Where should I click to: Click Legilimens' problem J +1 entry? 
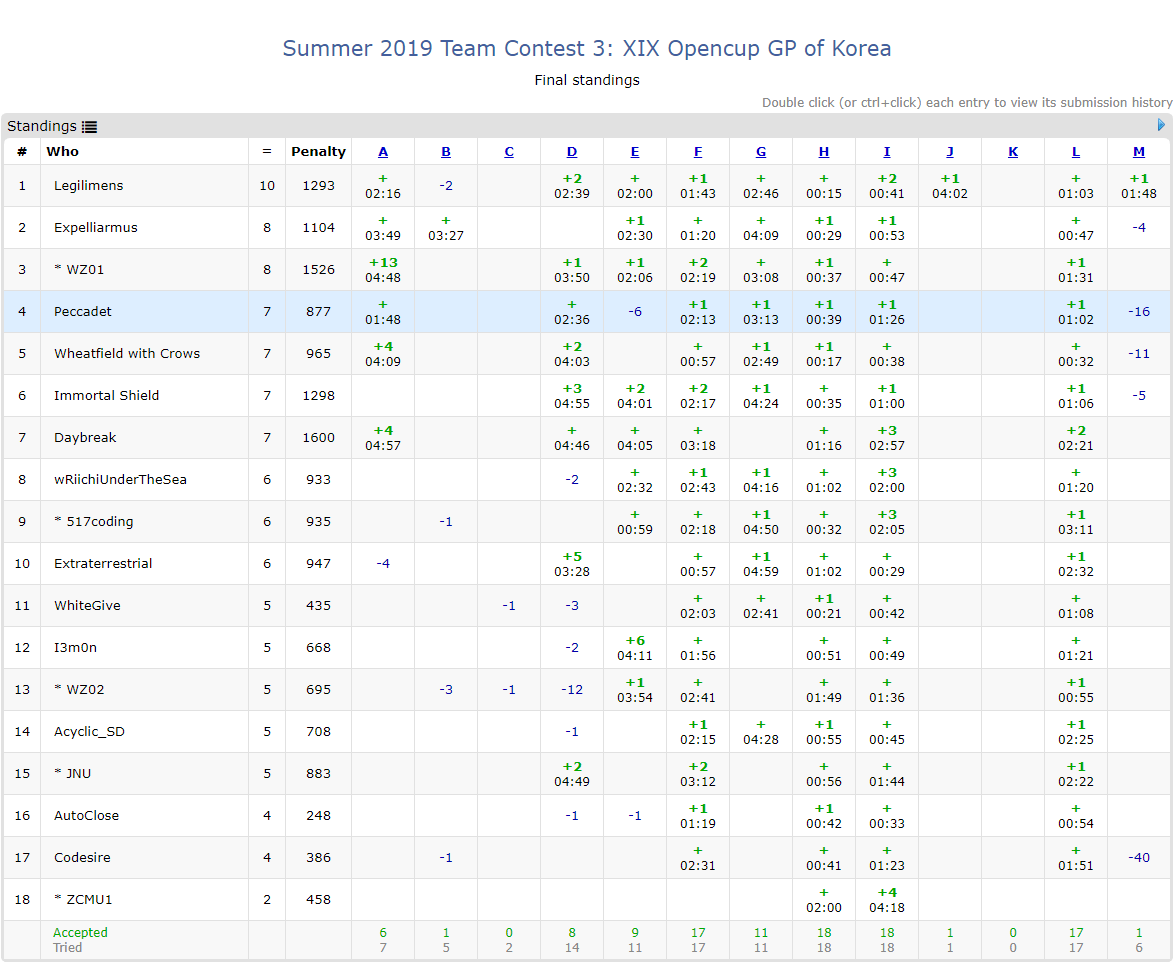pos(950,186)
